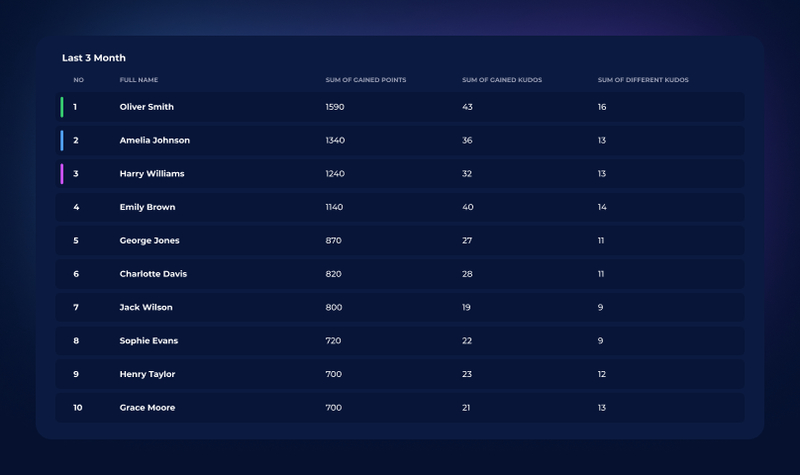Viewport: 800px width, 475px height.
Task: Select the Emily Brown row
Action: (x=147, y=208)
